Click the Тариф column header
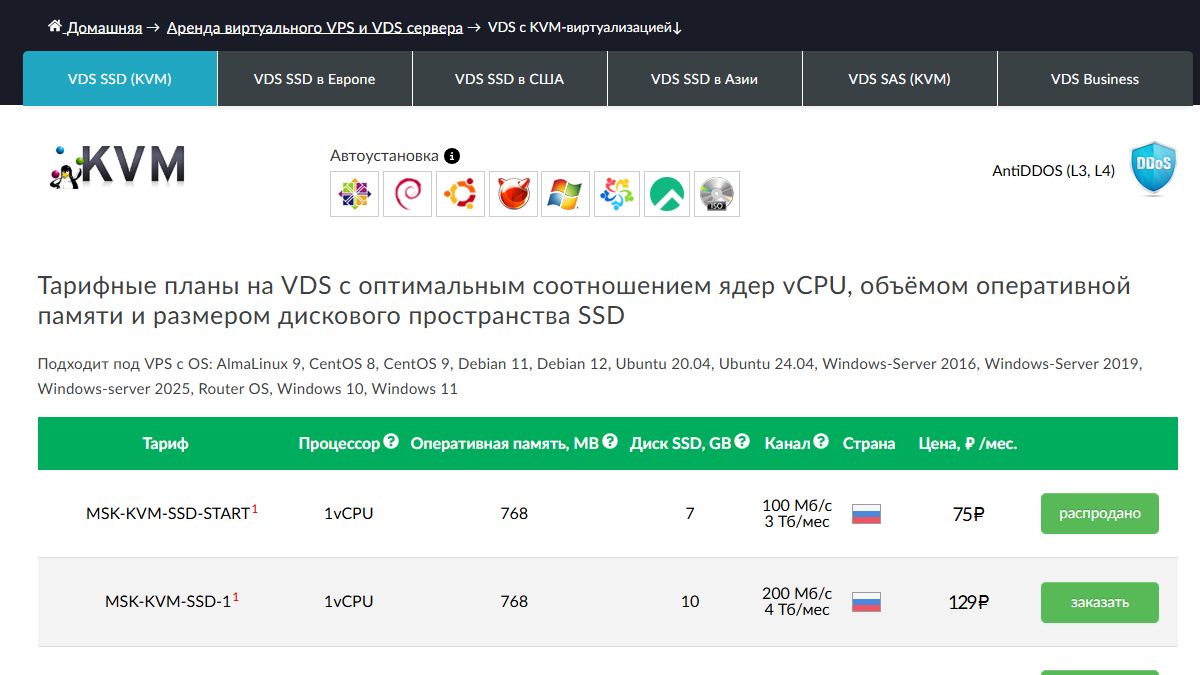Viewport: 1200px width, 675px height. click(x=166, y=443)
